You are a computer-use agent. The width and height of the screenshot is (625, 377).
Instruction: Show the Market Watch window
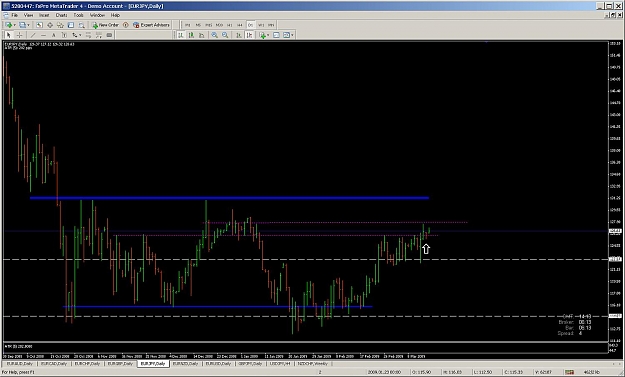[39, 25]
